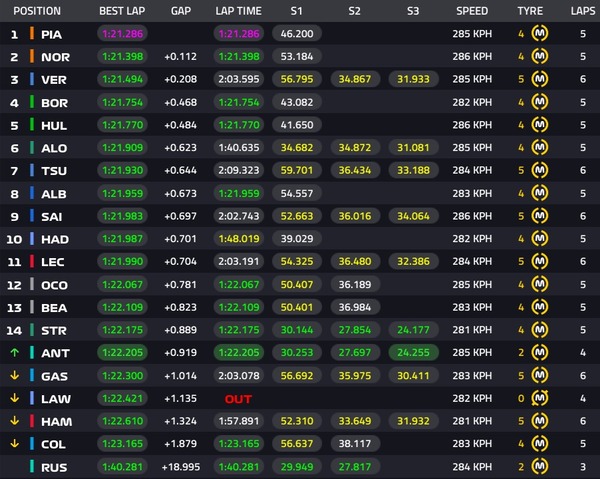
Task: Click the red OUT status for LAW
Action: coord(238,399)
